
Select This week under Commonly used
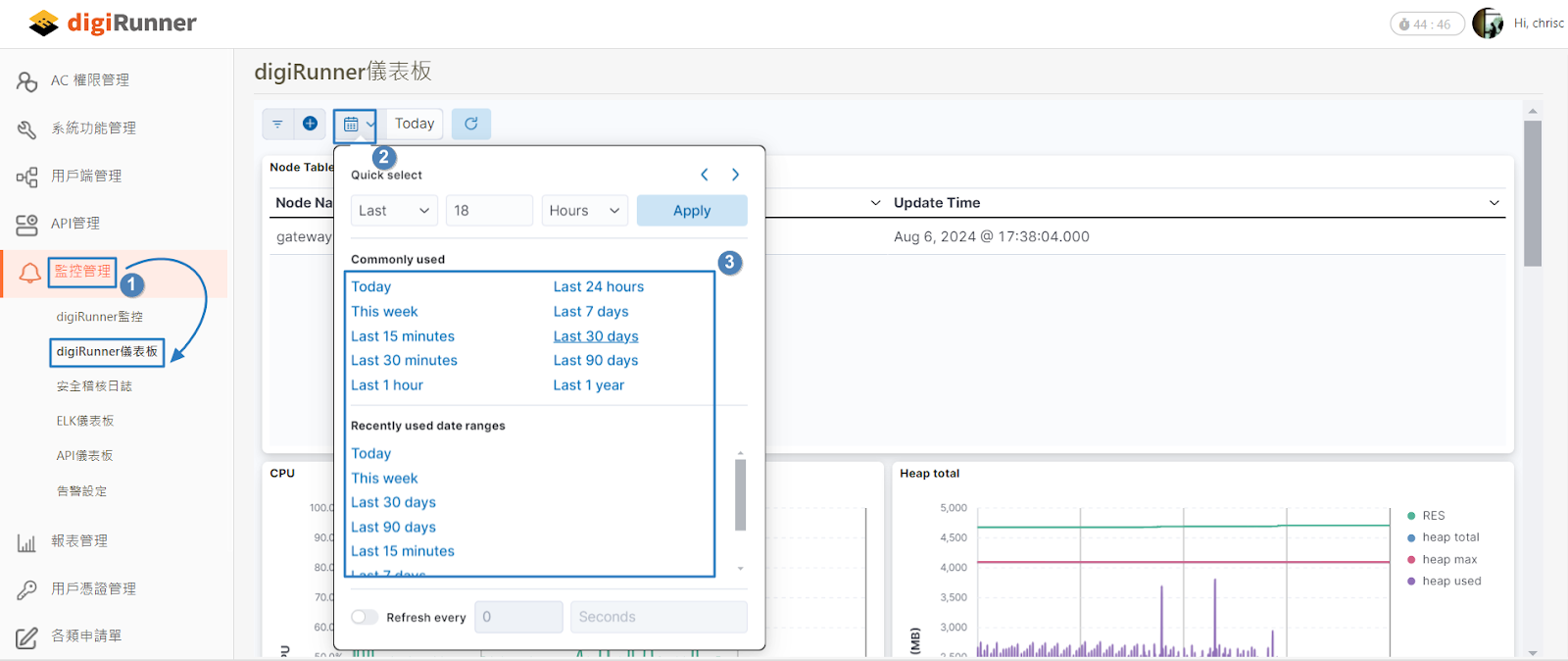tap(384, 311)
